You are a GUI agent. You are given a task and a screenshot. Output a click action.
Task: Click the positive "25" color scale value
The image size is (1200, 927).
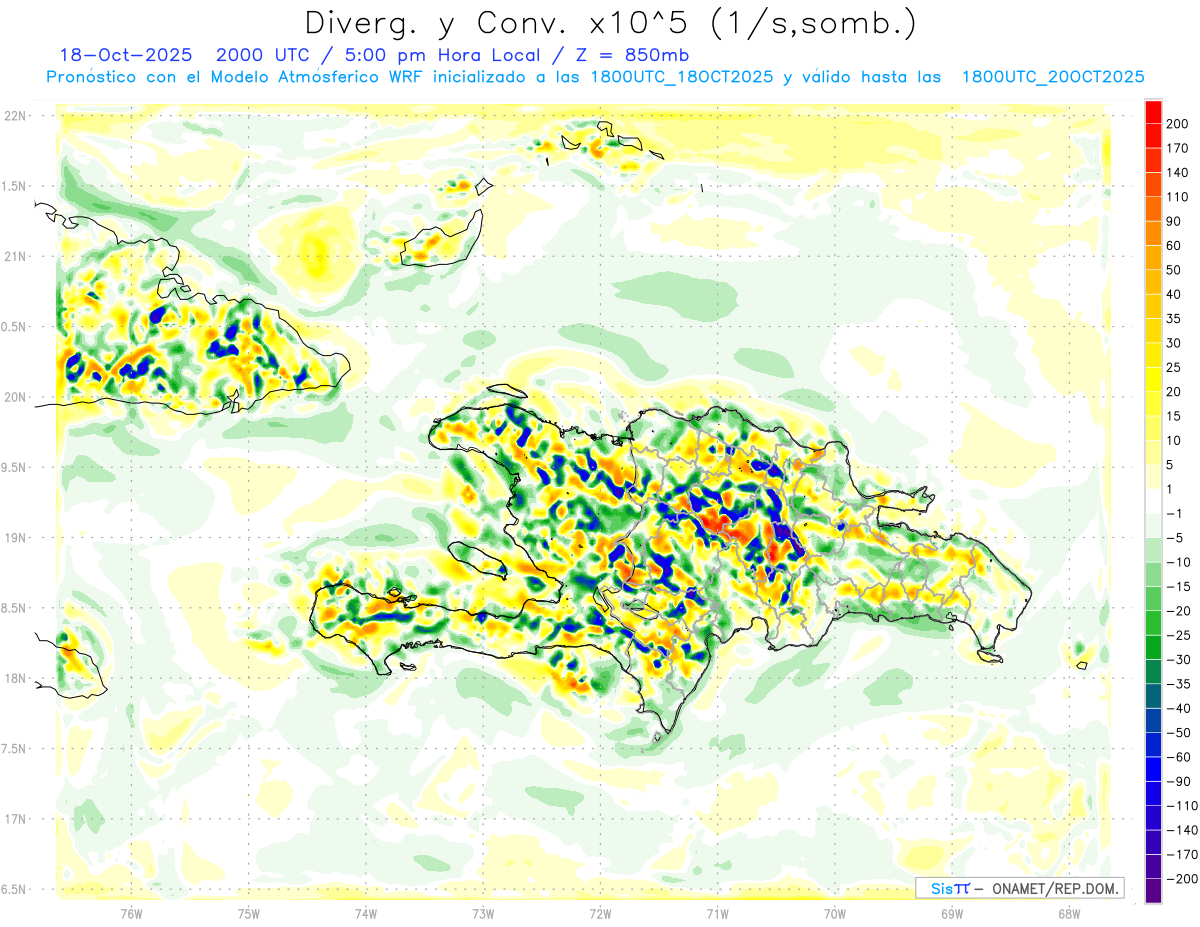point(1174,368)
